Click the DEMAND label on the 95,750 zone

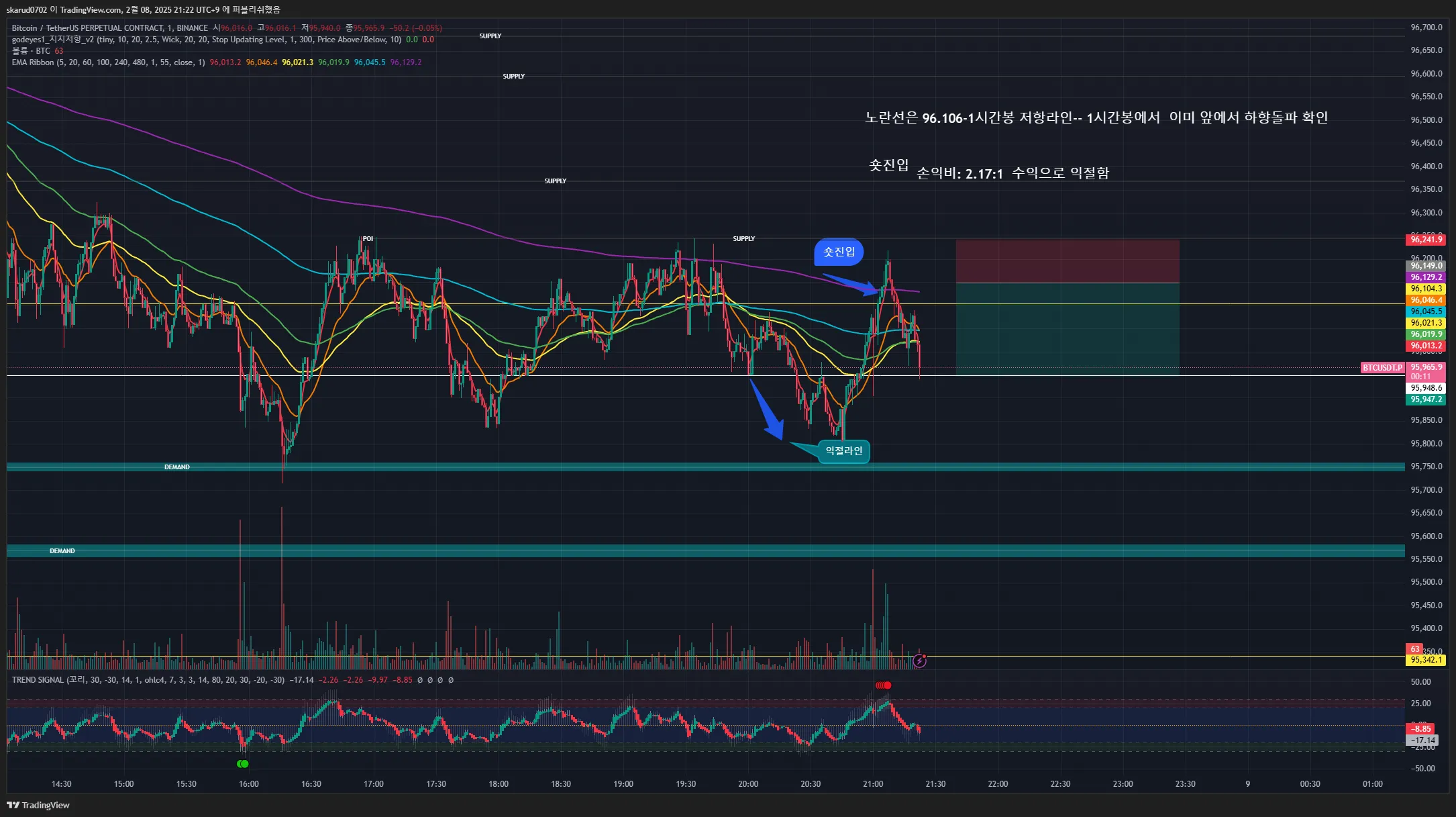pos(177,467)
